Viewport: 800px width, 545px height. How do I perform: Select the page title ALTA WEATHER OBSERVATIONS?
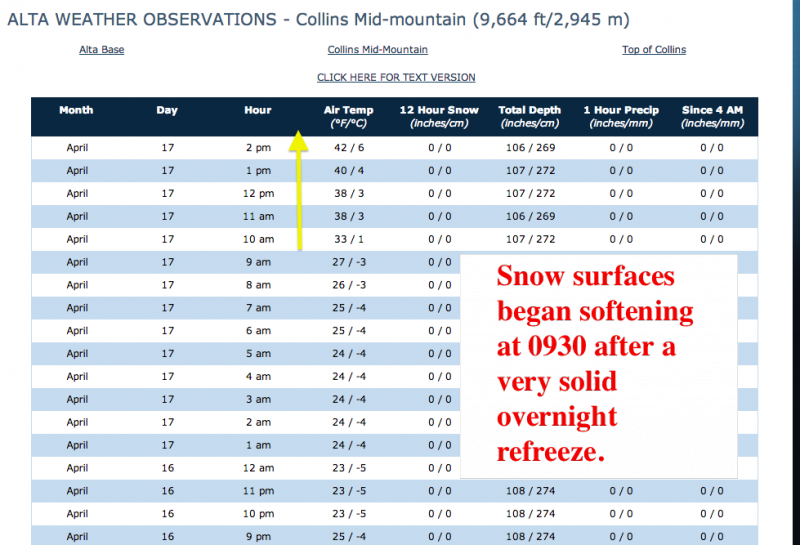click(142, 19)
